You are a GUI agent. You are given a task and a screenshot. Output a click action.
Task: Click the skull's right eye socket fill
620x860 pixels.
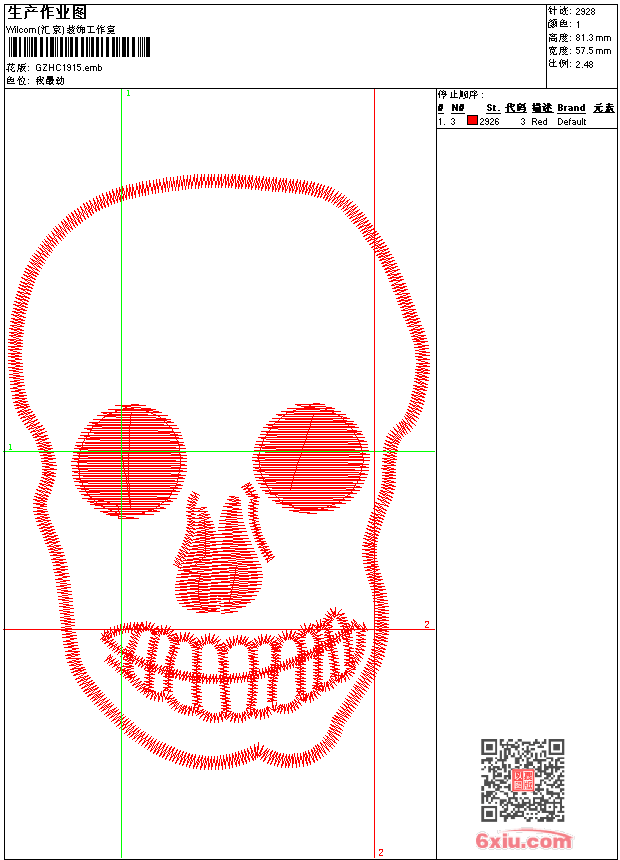(x=310, y=456)
